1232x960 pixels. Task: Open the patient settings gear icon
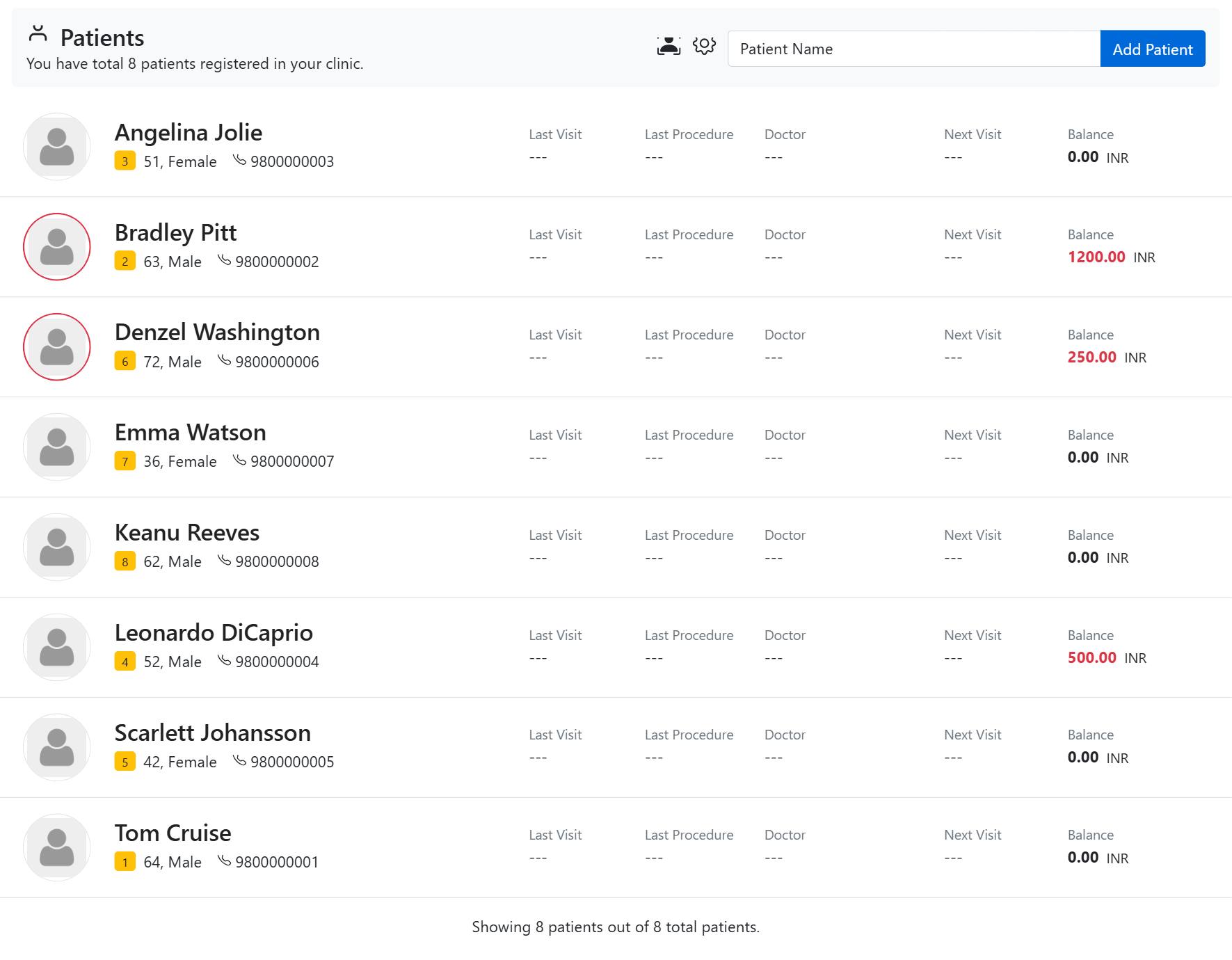pos(704,46)
